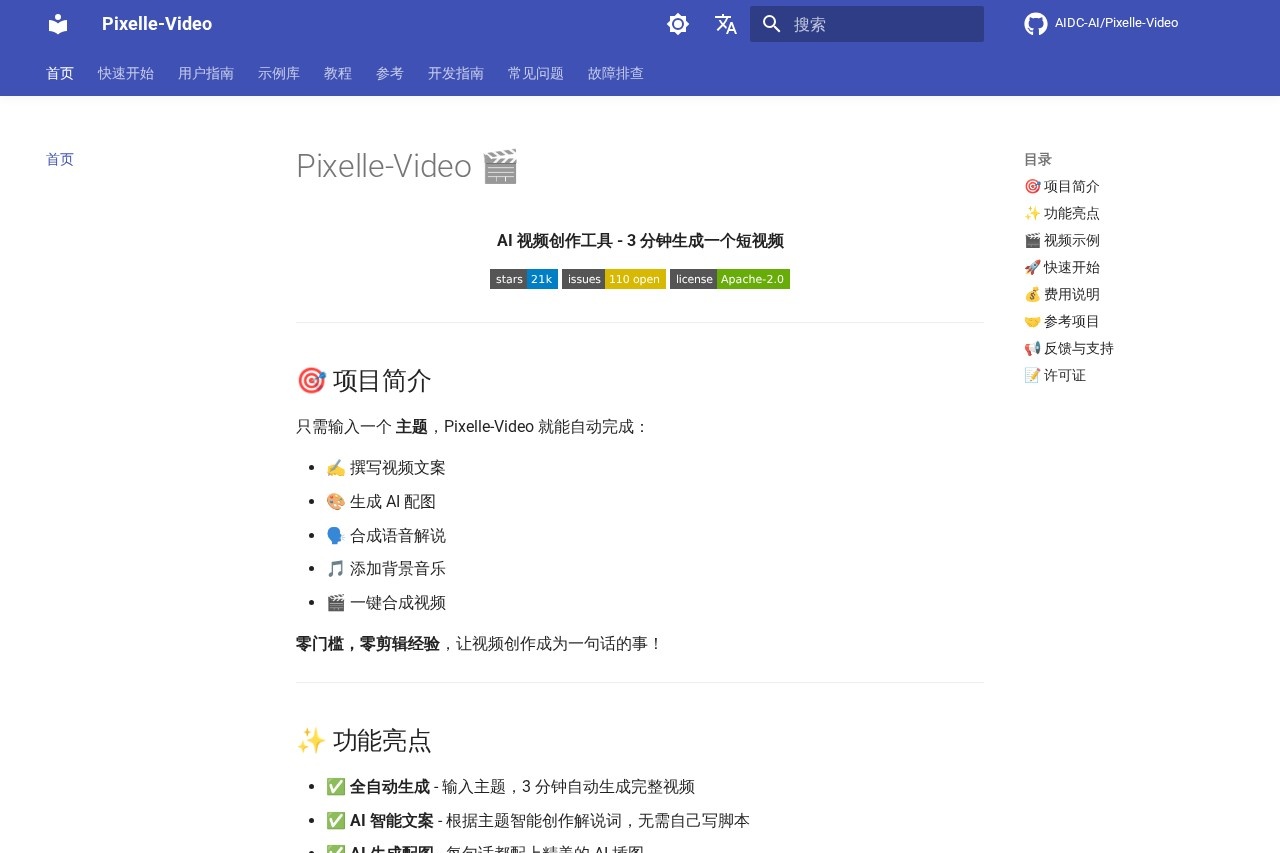
Task: Click the 撰写视频文案 list item
Action: (386, 467)
